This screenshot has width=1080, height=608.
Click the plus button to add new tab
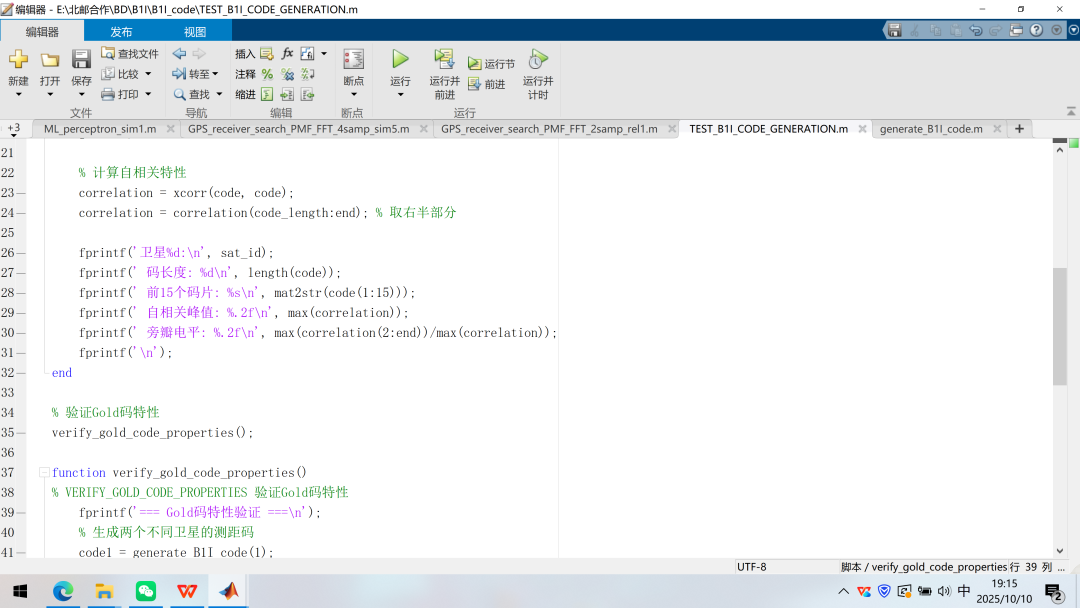1019,128
